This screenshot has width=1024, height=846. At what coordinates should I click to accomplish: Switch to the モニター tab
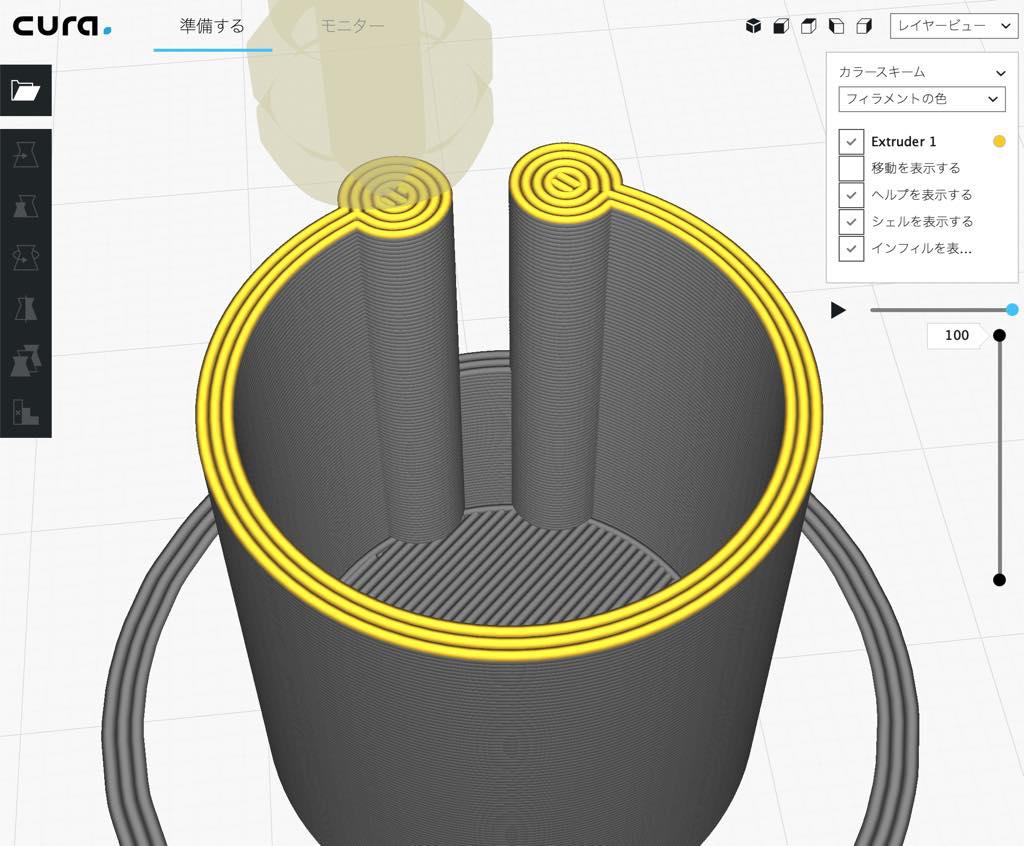click(x=352, y=26)
